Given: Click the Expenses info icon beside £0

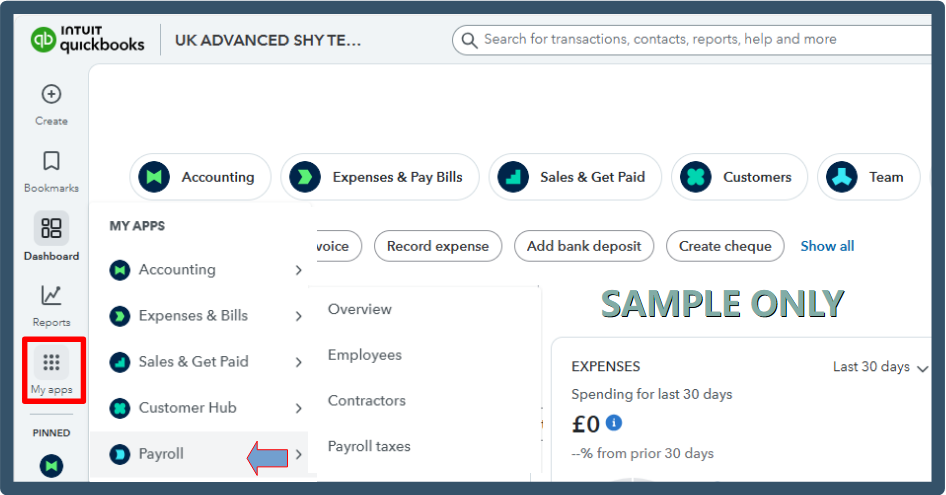Looking at the screenshot, I should [x=614, y=423].
